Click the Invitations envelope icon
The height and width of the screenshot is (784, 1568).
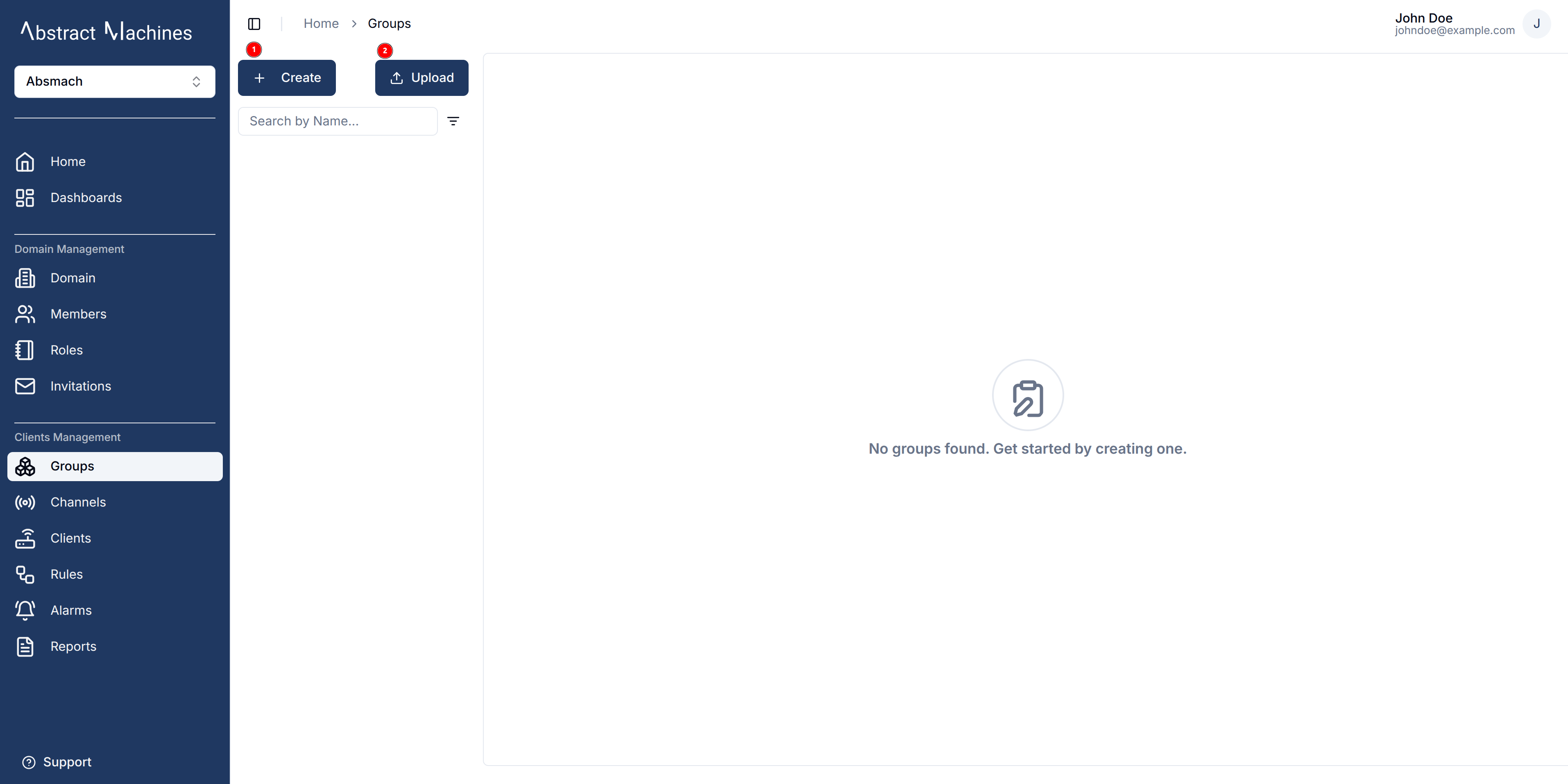[25, 386]
